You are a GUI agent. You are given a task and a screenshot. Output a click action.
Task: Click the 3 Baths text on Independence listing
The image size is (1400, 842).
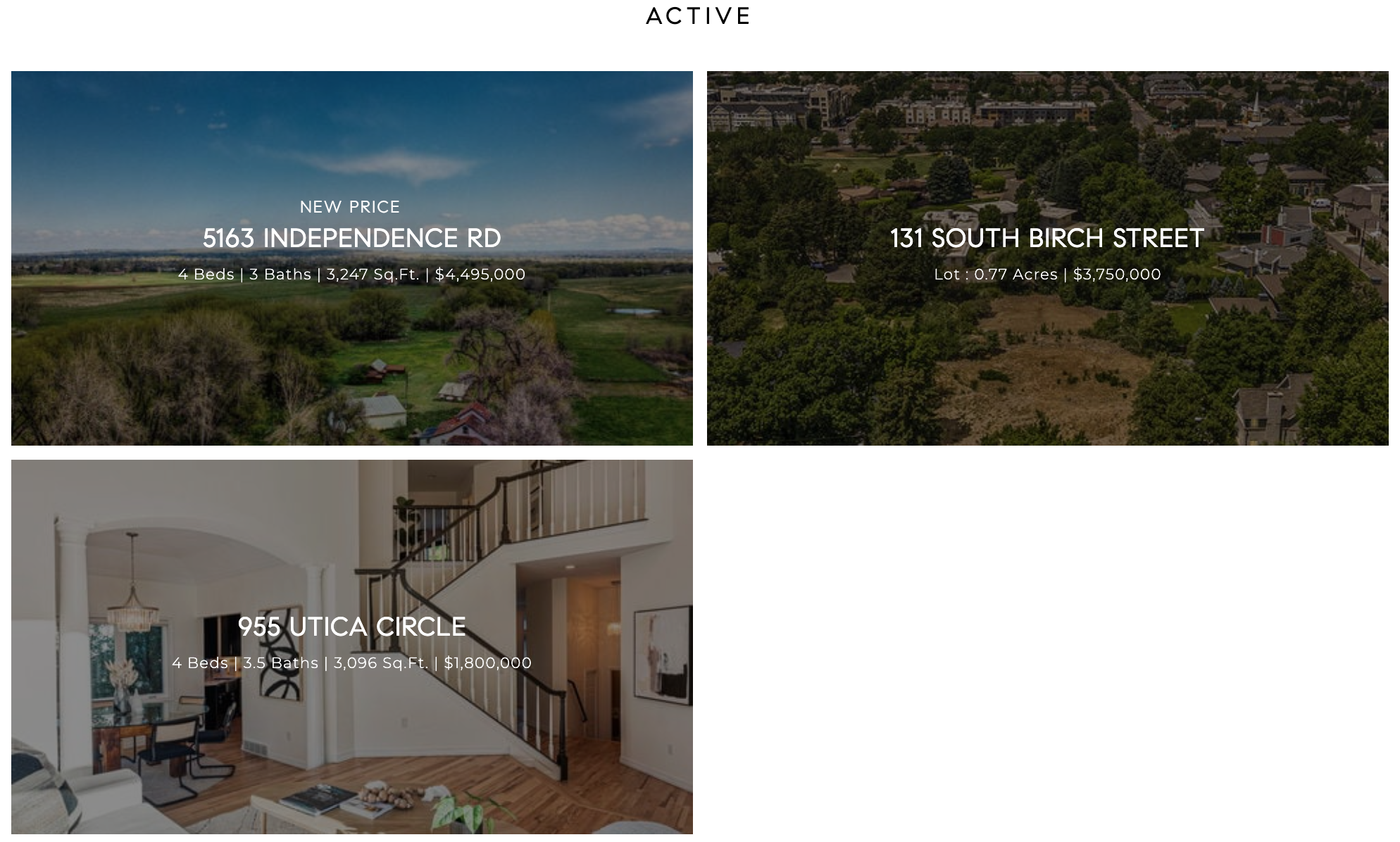tap(280, 275)
